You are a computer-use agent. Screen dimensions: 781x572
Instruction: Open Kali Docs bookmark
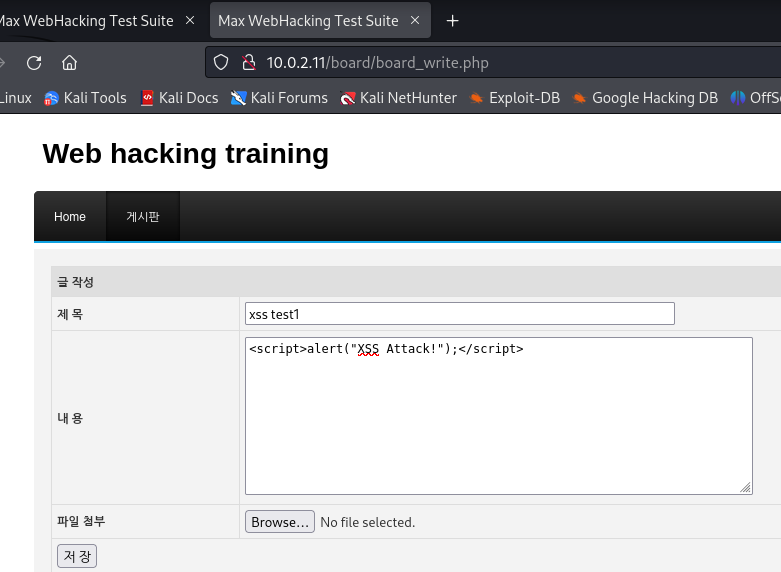(x=179, y=98)
